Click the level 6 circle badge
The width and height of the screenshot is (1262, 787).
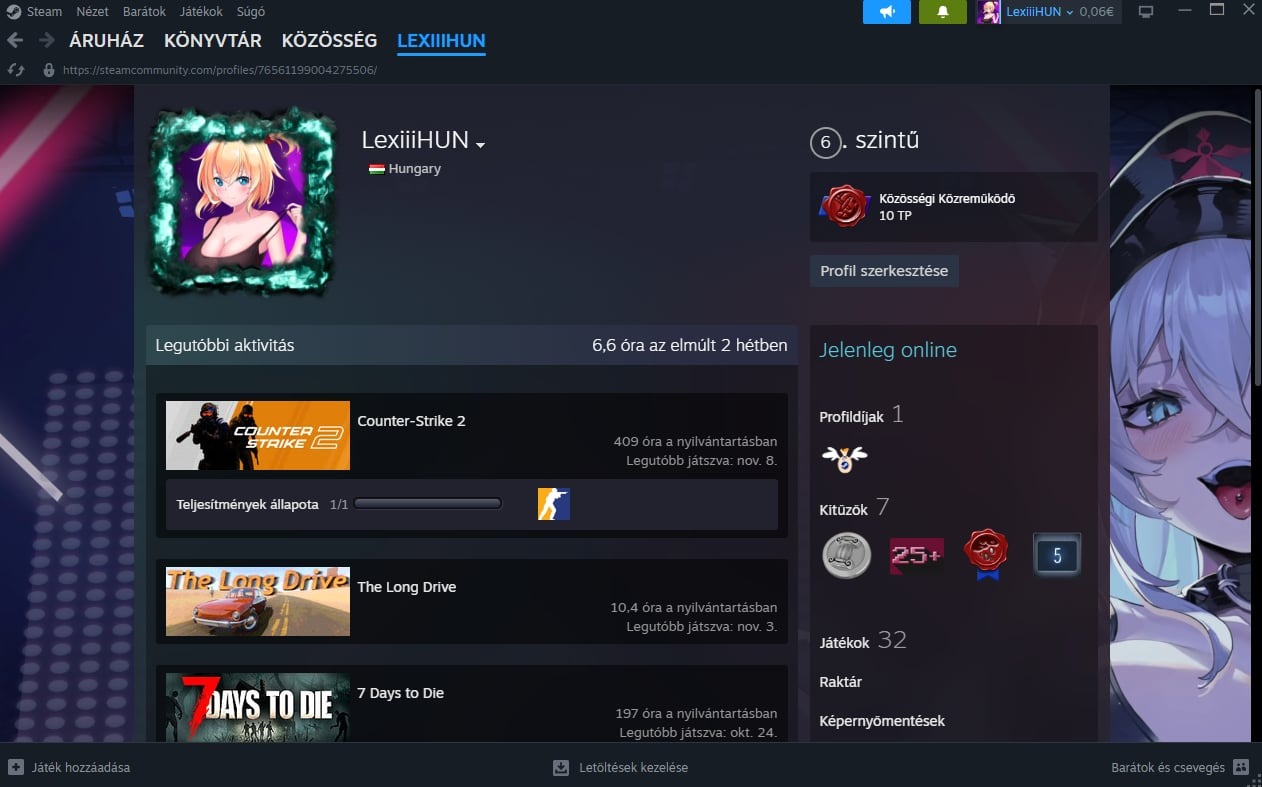tap(825, 143)
